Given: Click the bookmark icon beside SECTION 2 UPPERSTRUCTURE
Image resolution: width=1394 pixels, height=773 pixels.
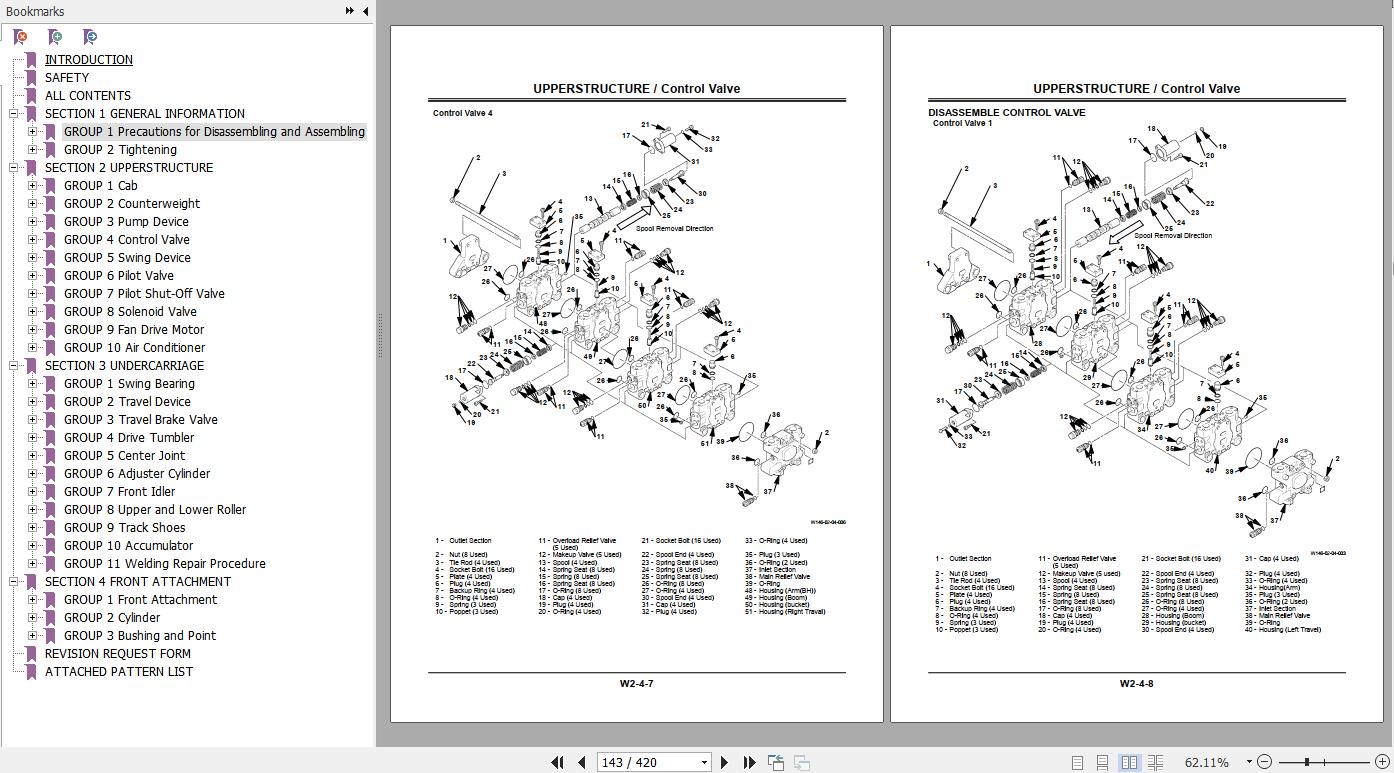Looking at the screenshot, I should coord(31,167).
